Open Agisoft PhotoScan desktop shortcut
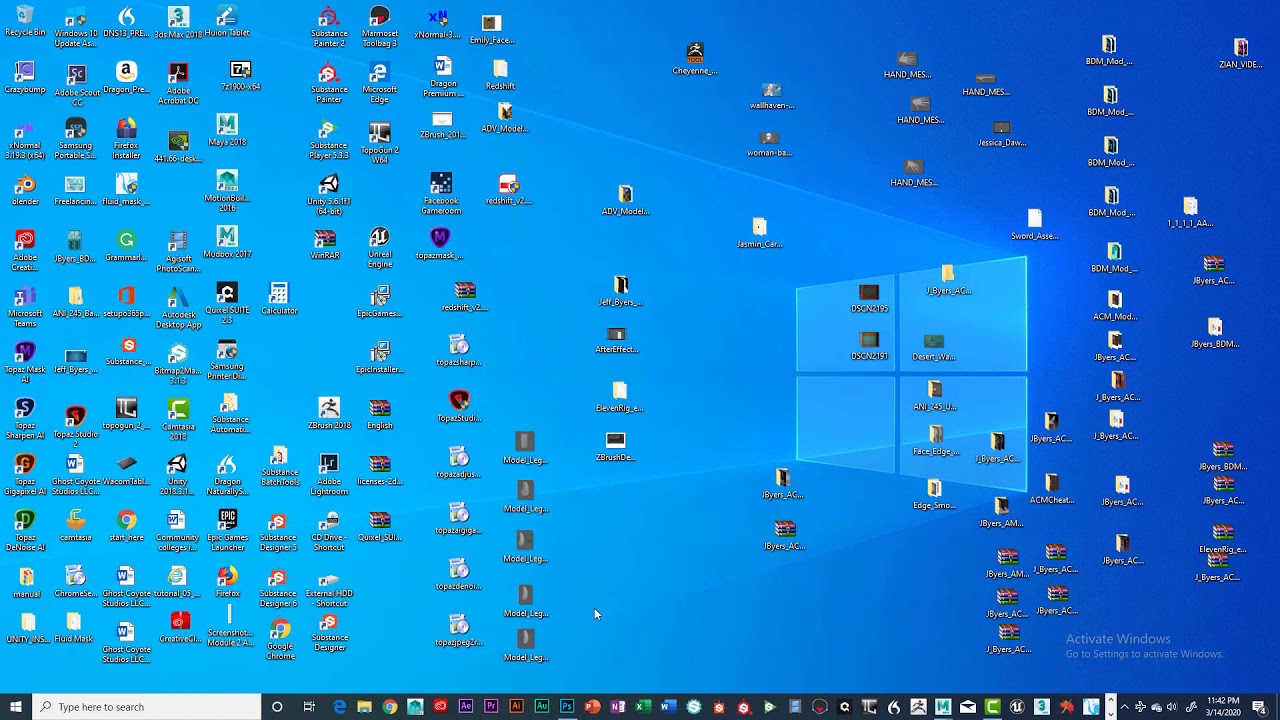 point(178,251)
